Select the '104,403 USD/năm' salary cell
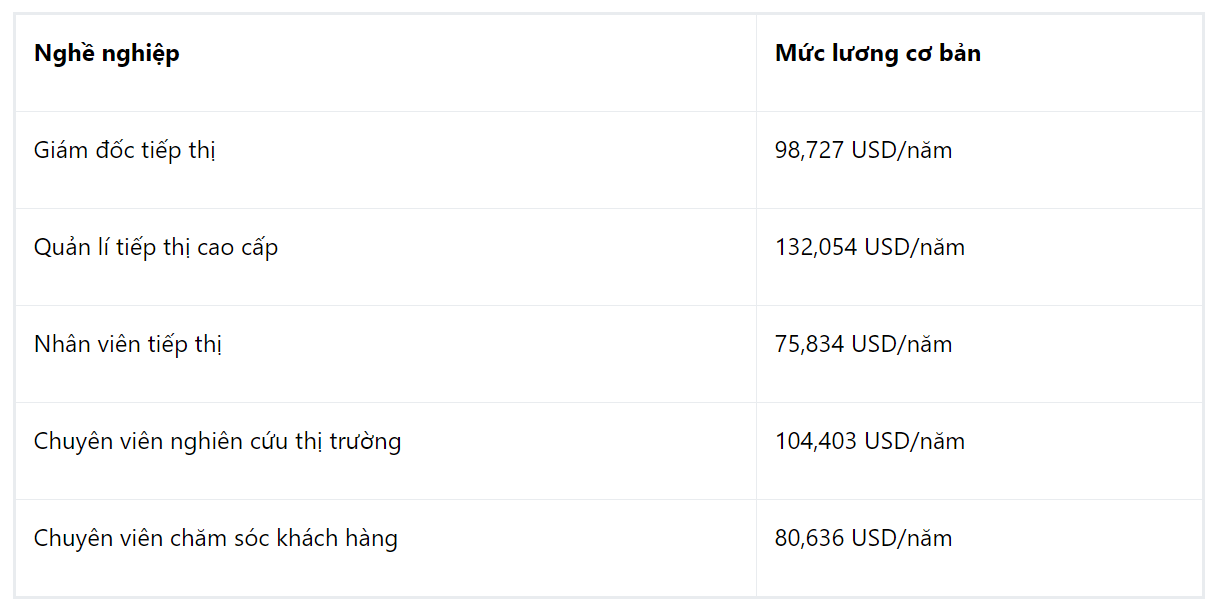The width and height of the screenshot is (1217, 614). (x=979, y=451)
